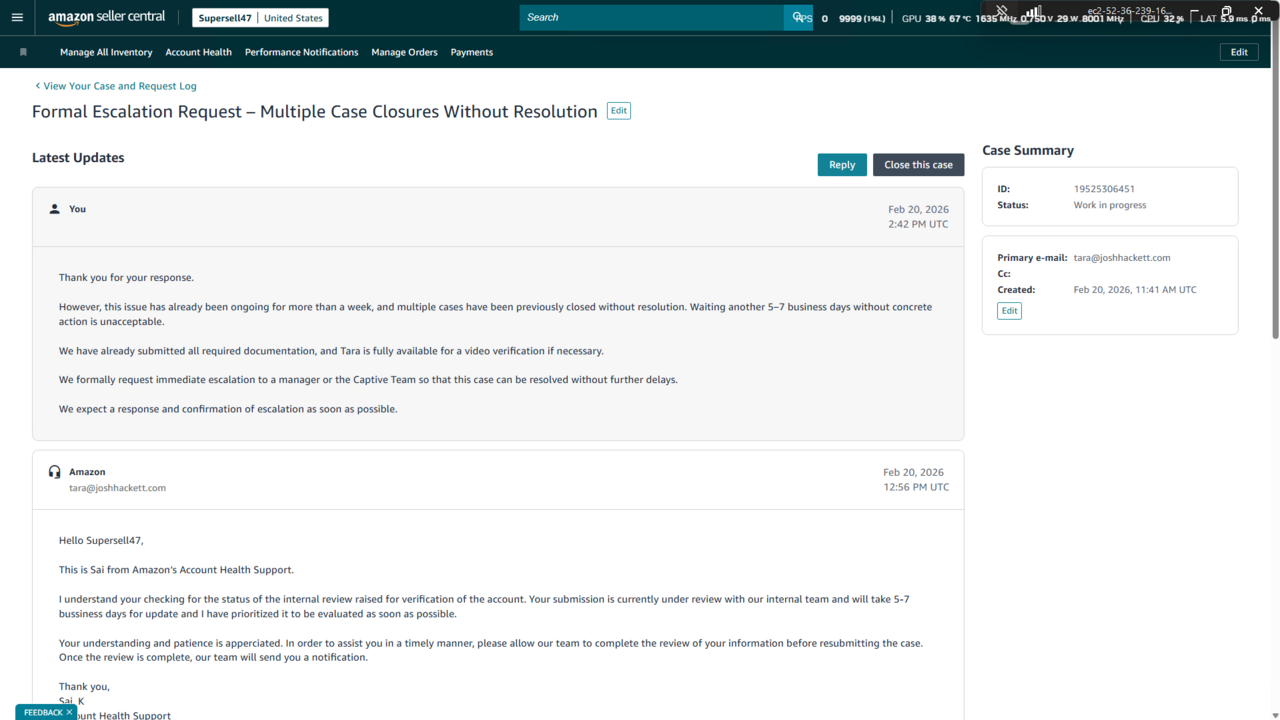
Task: Click the bookmark icon in the favorites bar
Action: pos(23,52)
